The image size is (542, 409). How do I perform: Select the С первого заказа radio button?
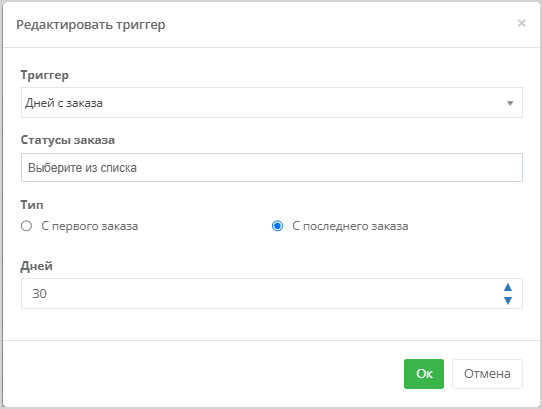[x=26, y=226]
